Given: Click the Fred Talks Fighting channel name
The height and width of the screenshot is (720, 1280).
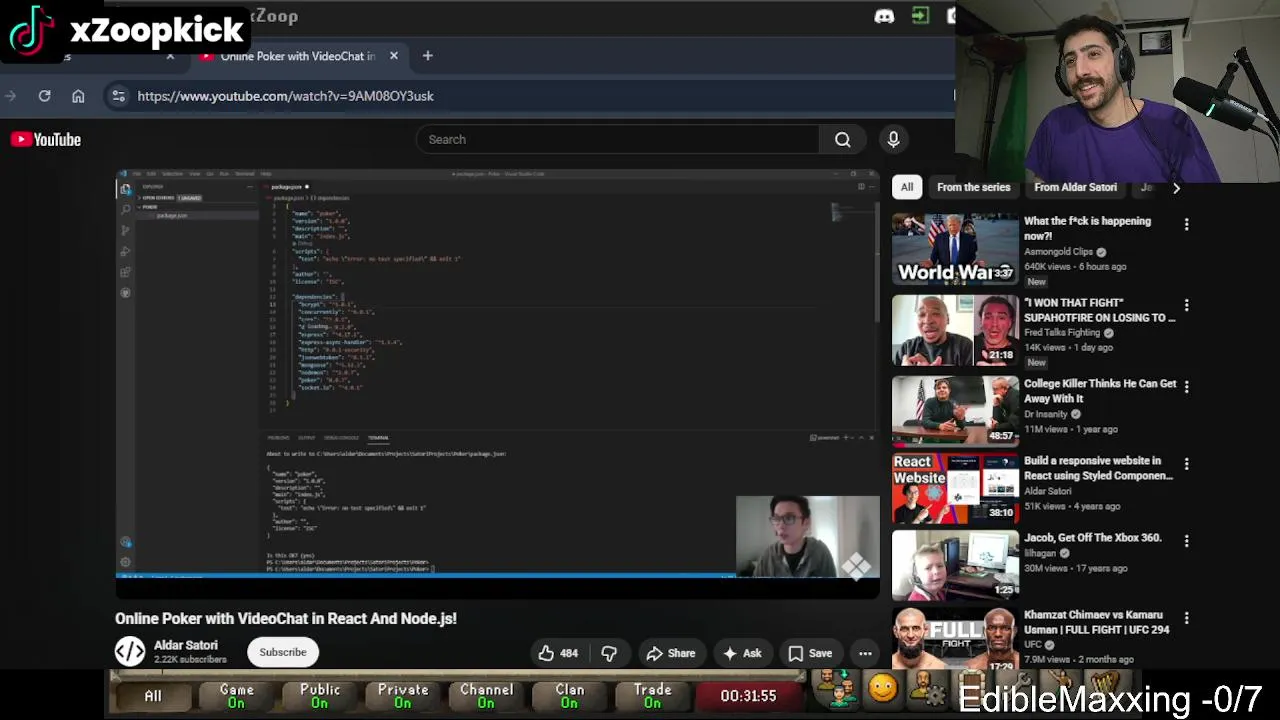Looking at the screenshot, I should point(1062,332).
